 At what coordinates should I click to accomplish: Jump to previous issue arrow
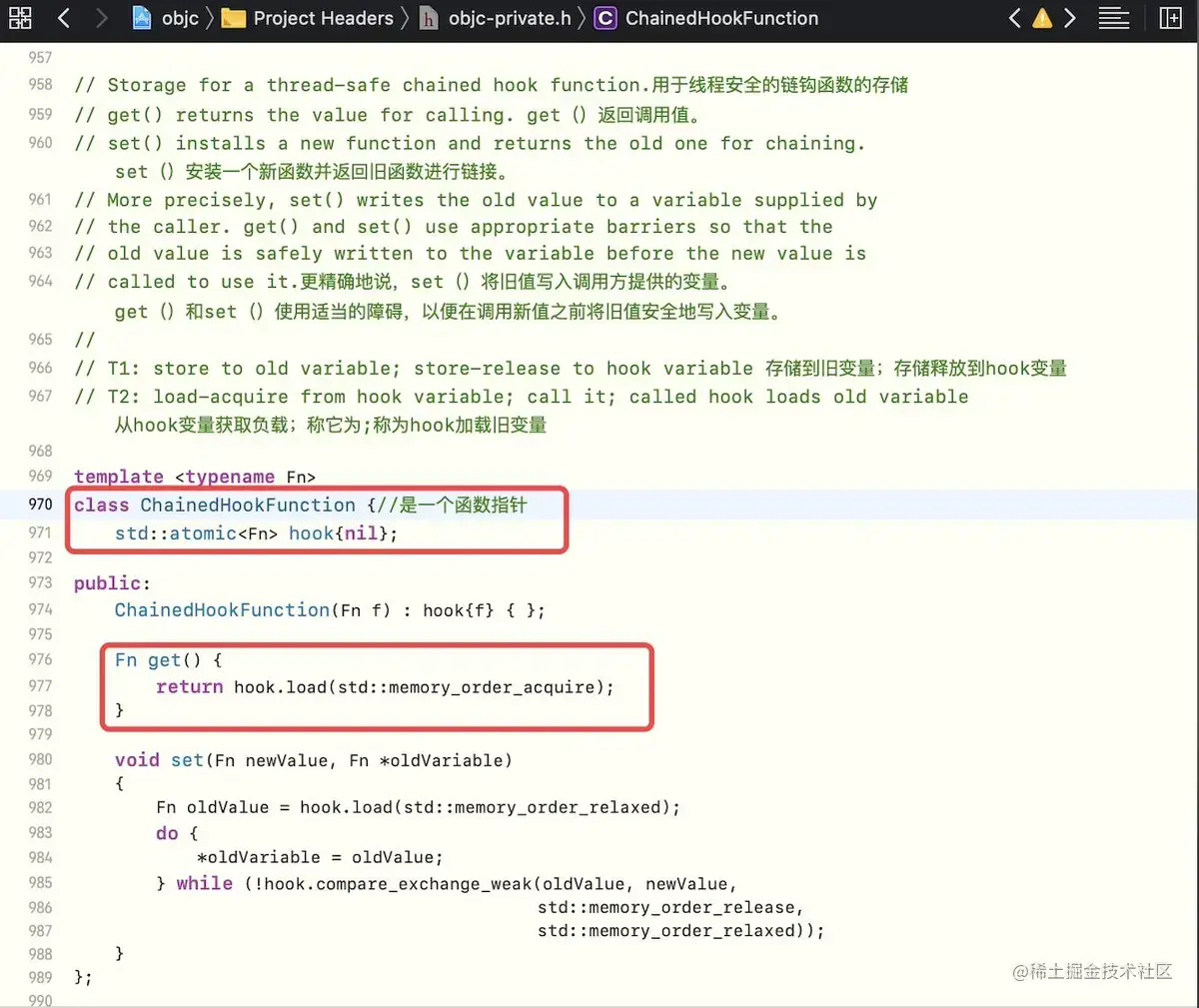1014,18
